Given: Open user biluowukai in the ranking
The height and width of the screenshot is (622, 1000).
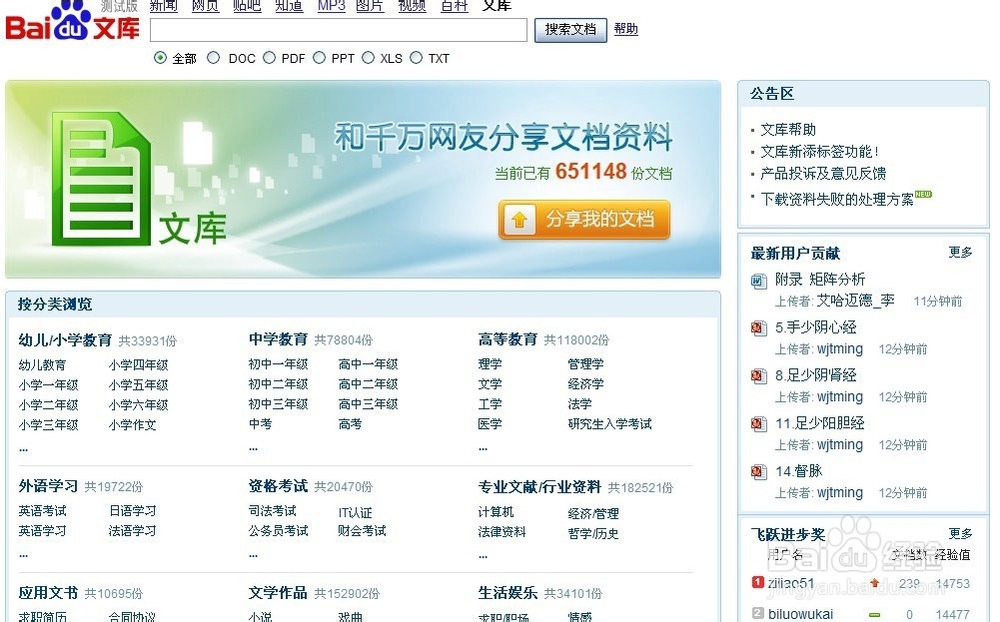Looking at the screenshot, I should (x=800, y=614).
